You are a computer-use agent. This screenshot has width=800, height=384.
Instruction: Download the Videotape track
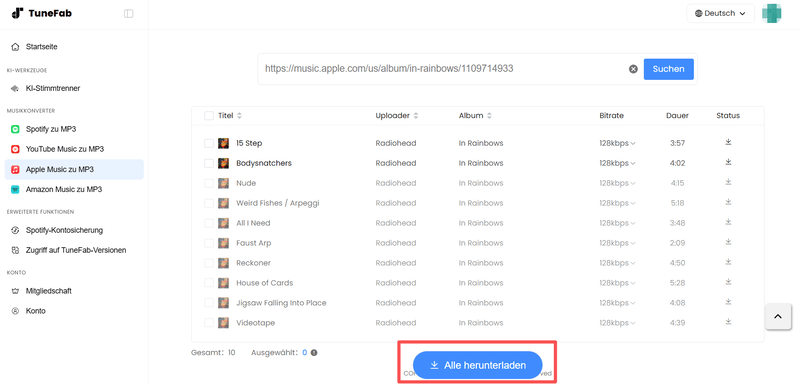[x=728, y=321]
